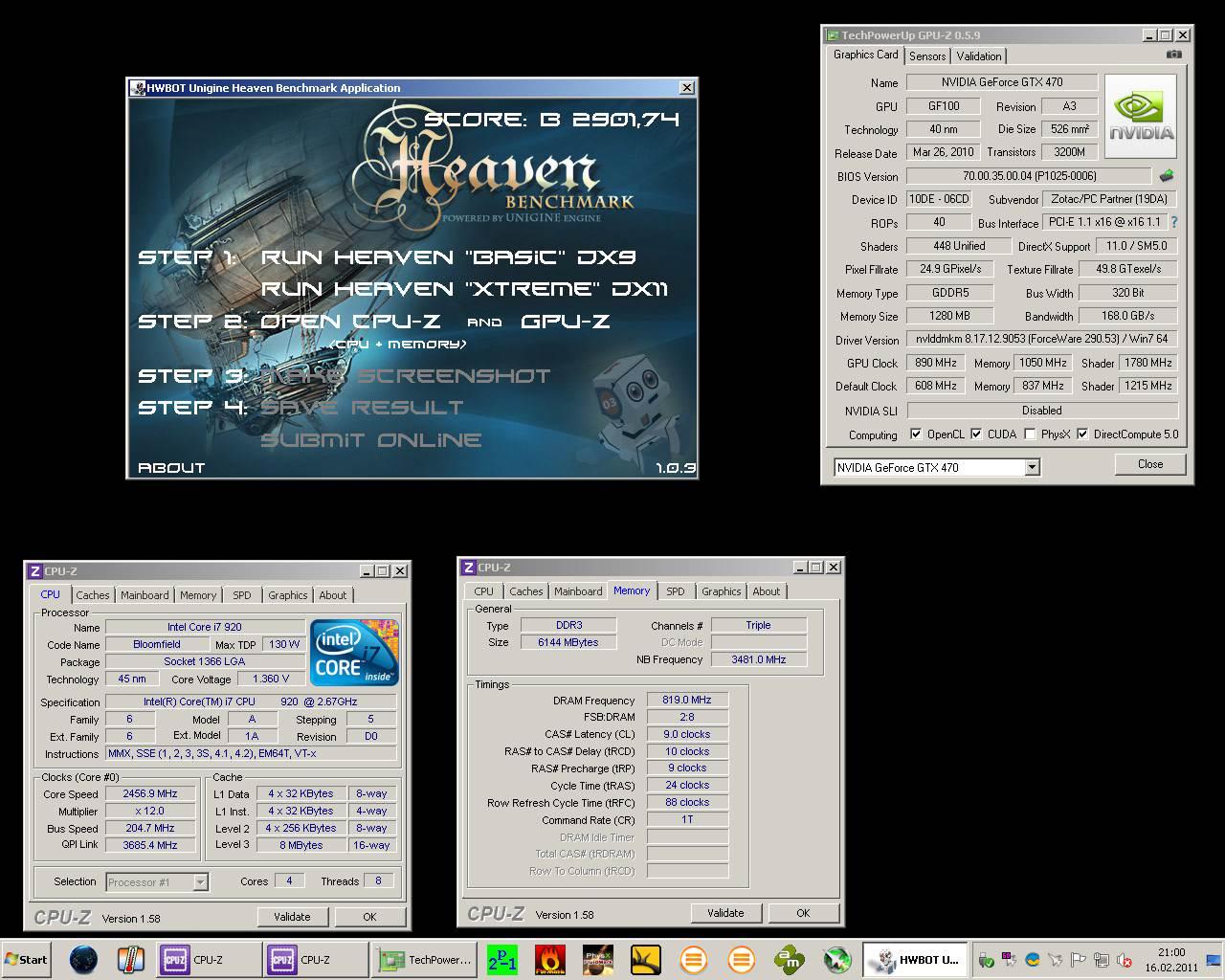Open the Caches tab in CPU-Z CPU window

[x=93, y=595]
